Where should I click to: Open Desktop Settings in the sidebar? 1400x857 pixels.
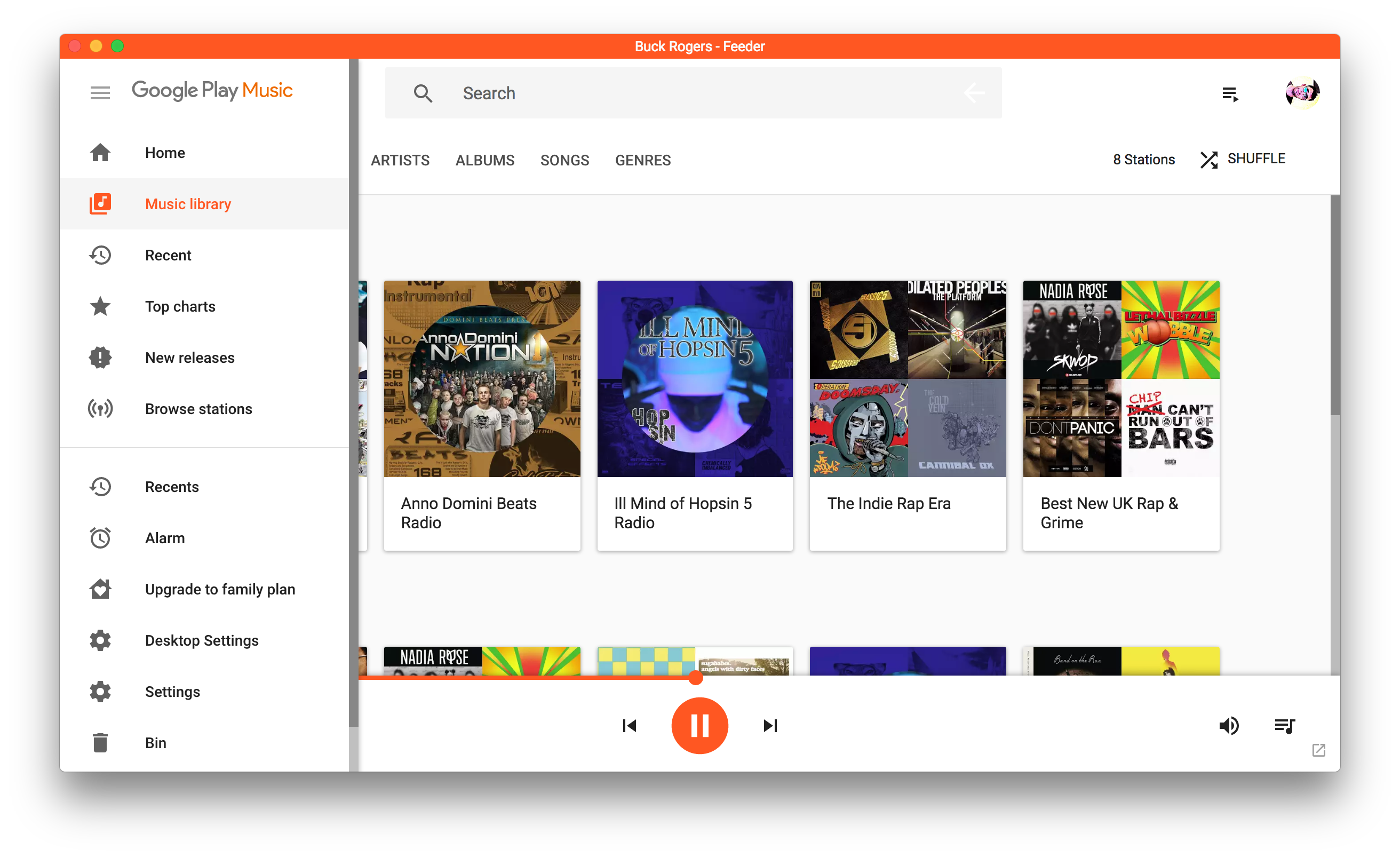(x=202, y=640)
